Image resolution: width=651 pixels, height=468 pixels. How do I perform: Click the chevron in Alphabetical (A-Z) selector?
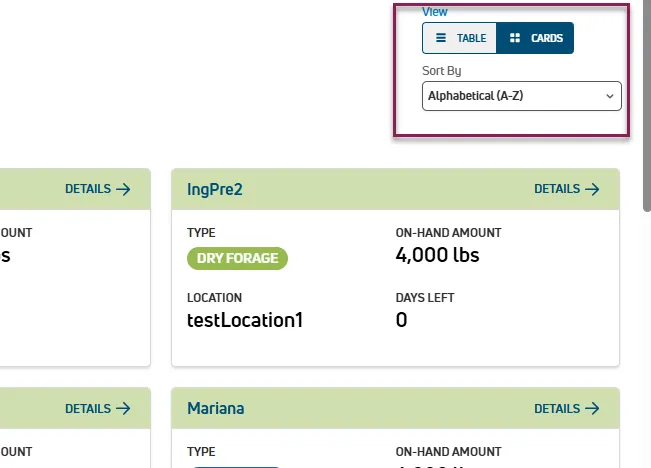609,96
